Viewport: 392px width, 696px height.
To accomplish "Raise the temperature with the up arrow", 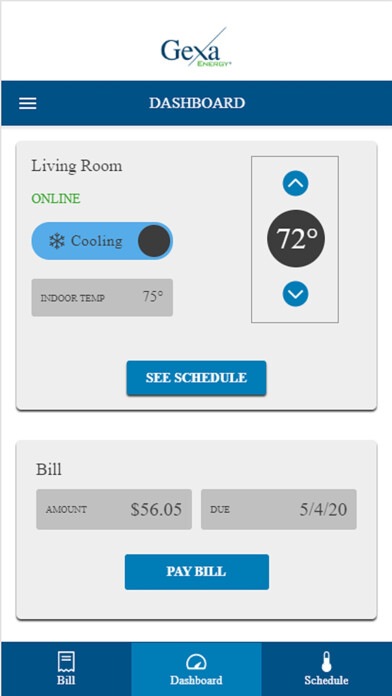I will point(295,183).
